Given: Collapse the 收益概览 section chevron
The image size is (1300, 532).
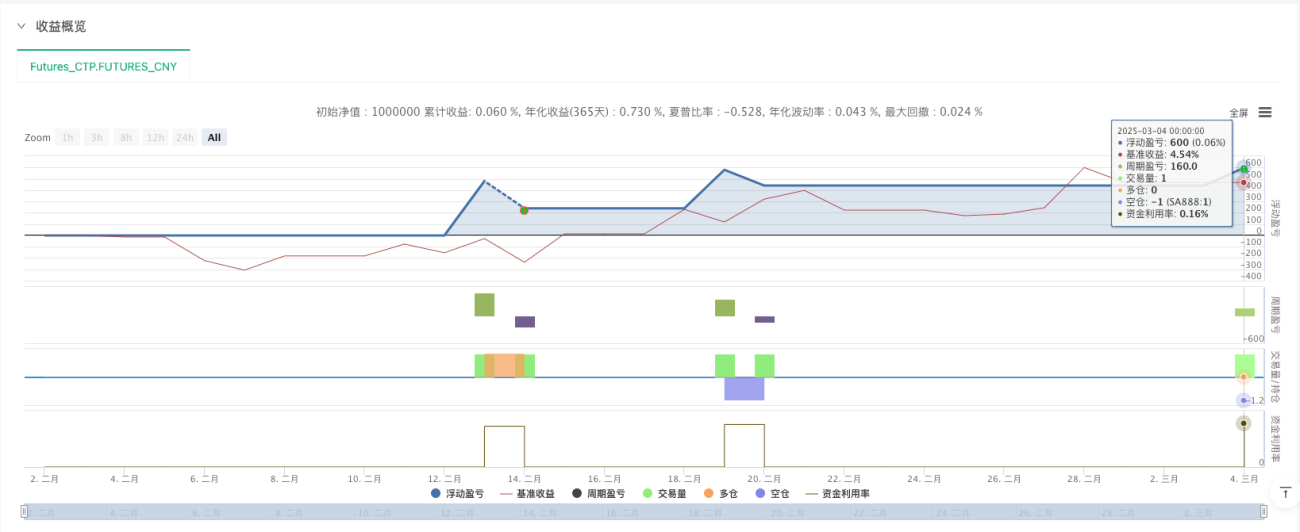Looking at the screenshot, I should point(21,26).
